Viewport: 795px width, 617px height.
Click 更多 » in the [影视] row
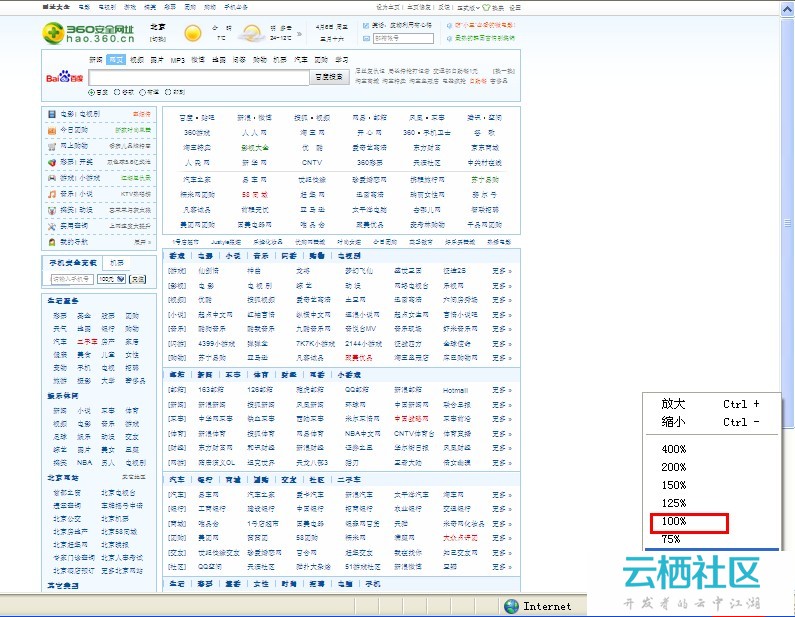point(502,286)
